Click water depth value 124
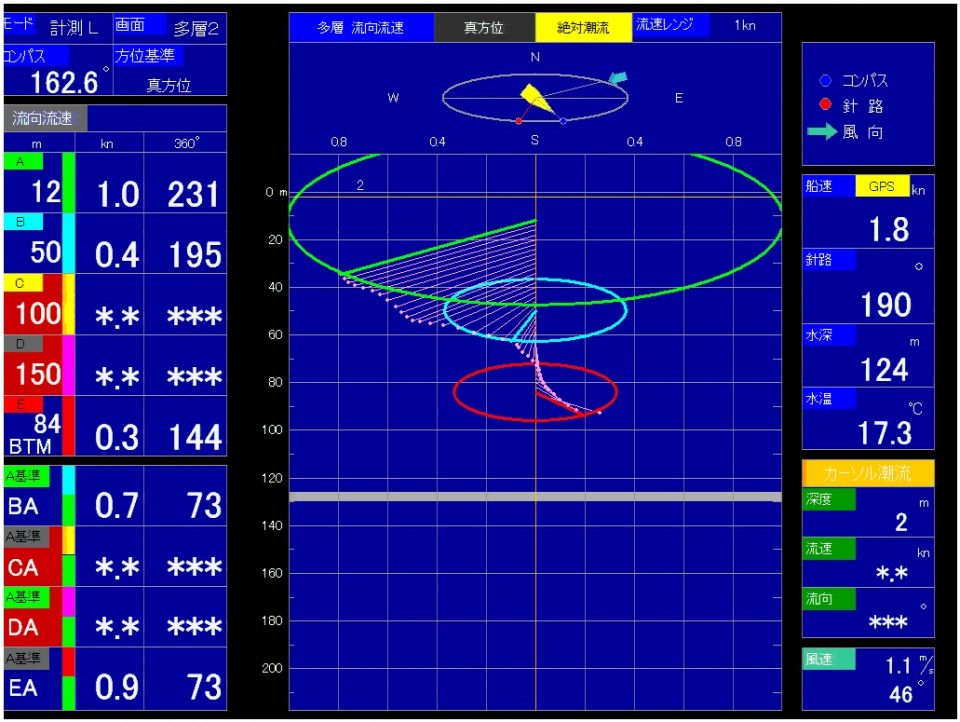Screen dimensions: 960x722 click(x=884, y=370)
